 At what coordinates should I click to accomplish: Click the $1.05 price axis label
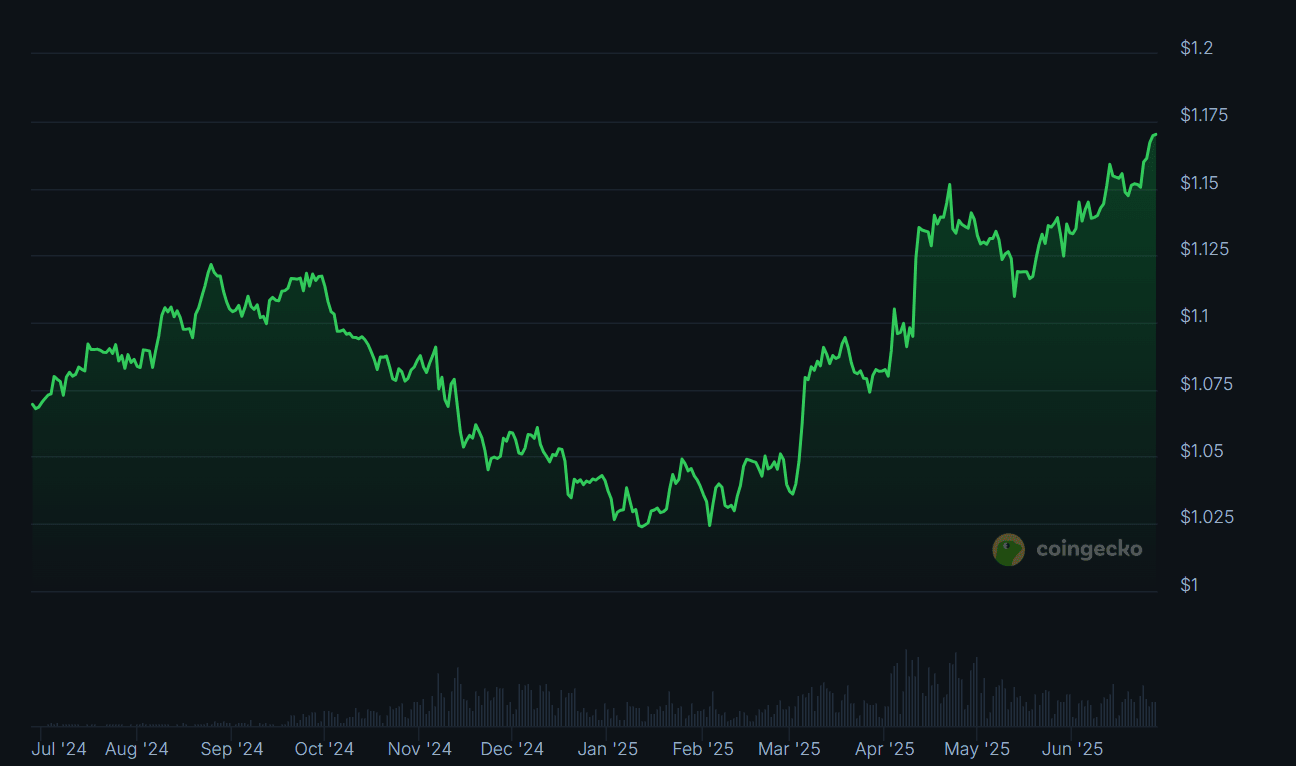[x=1201, y=451]
